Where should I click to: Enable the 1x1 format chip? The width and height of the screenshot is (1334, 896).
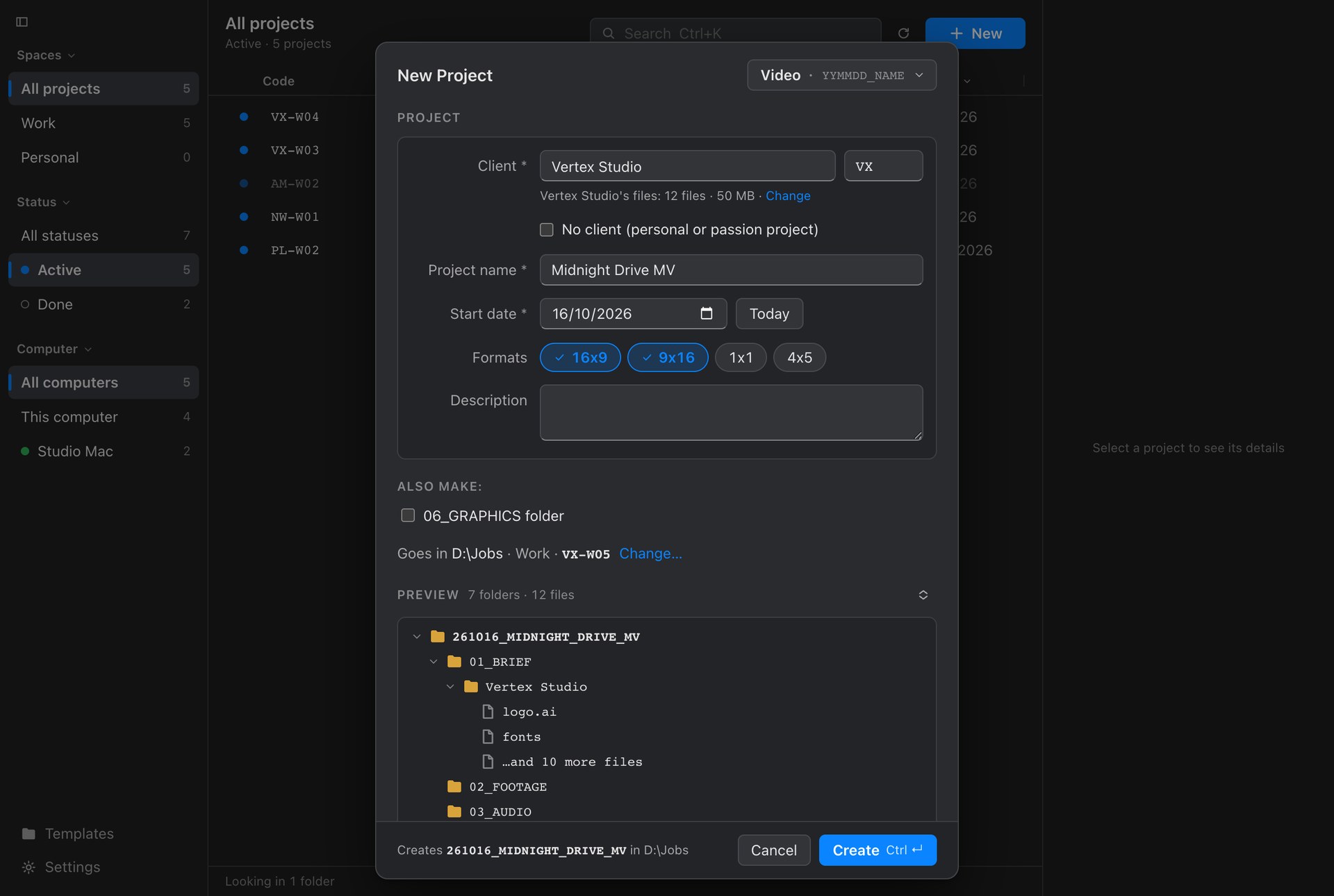[x=741, y=358]
